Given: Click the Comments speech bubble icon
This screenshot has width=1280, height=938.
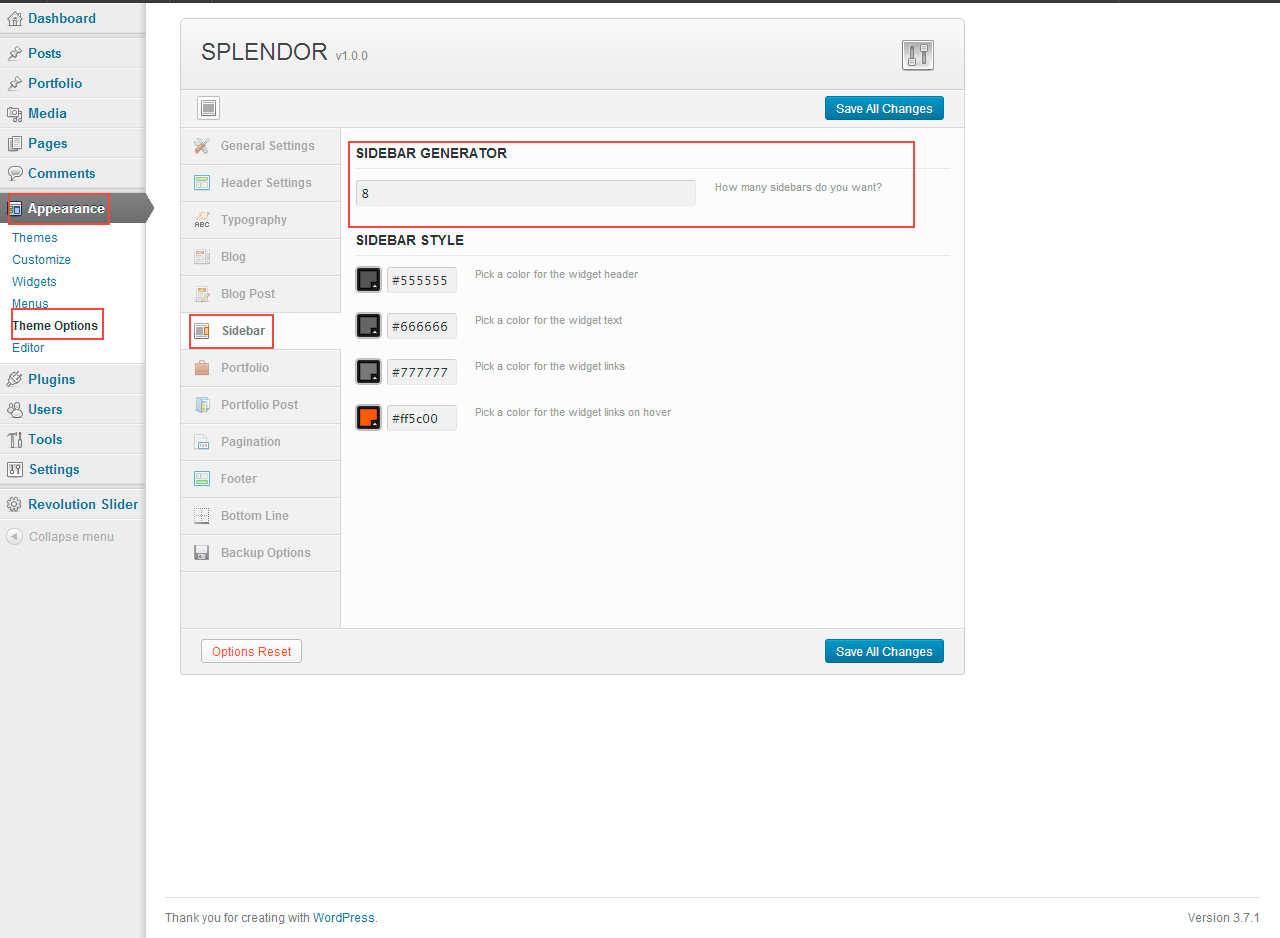Looking at the screenshot, I should tap(15, 174).
